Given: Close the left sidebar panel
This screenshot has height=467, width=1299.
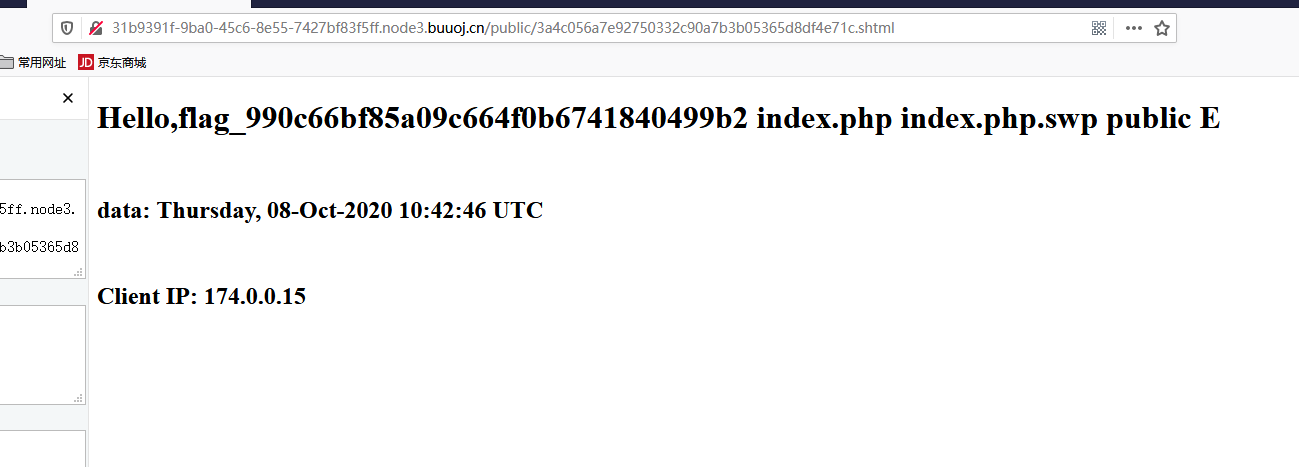Looking at the screenshot, I should pyautogui.click(x=68, y=98).
